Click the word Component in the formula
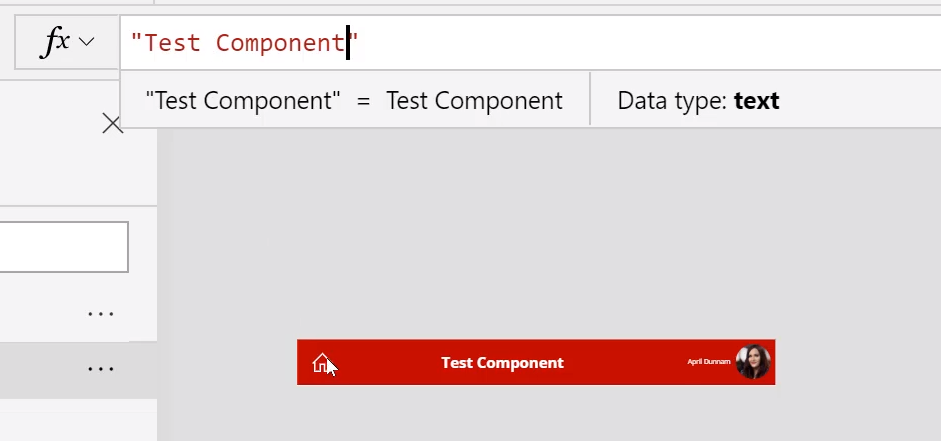941x441 pixels. click(x=281, y=43)
